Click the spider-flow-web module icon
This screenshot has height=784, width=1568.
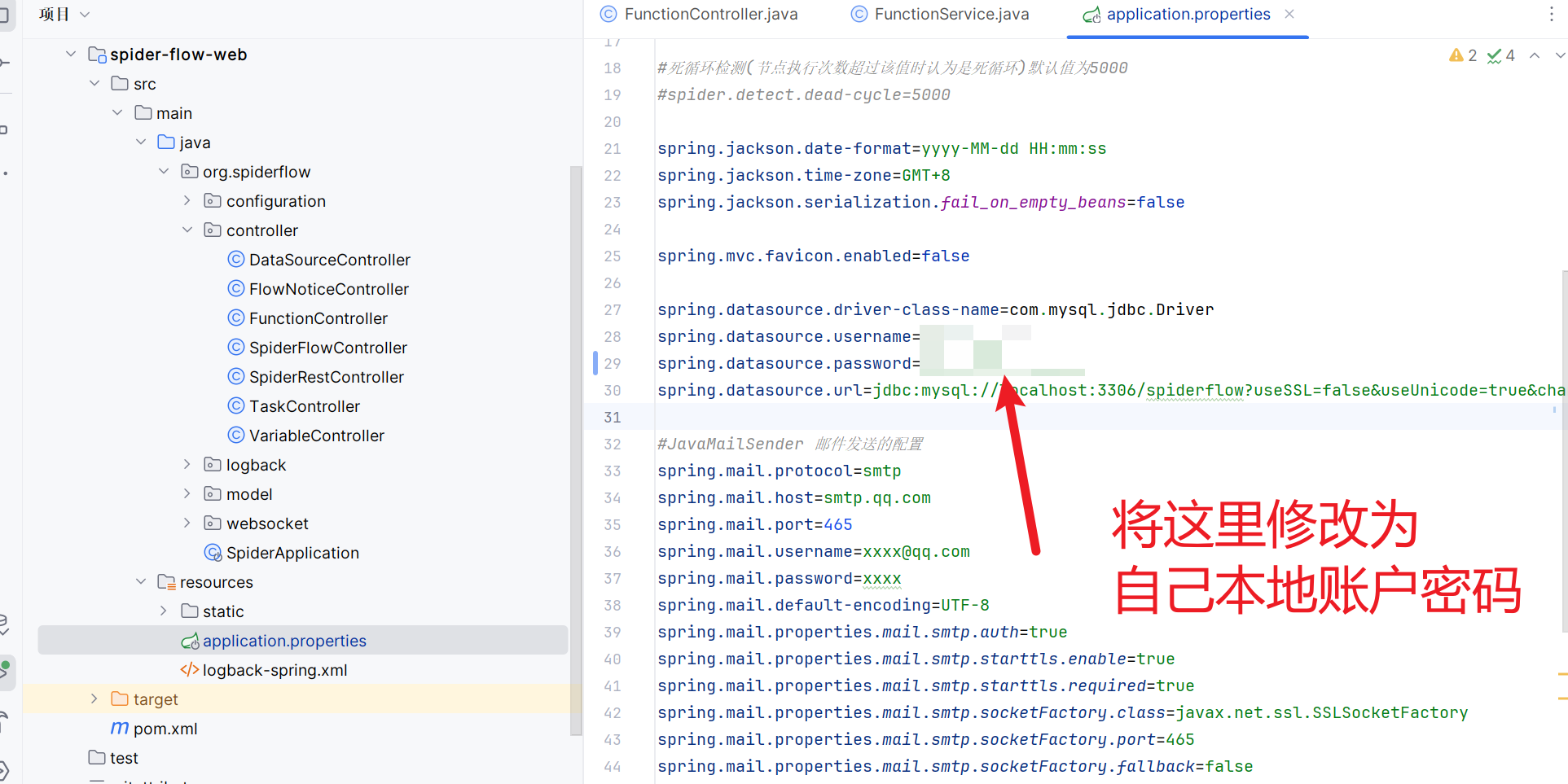[97, 55]
